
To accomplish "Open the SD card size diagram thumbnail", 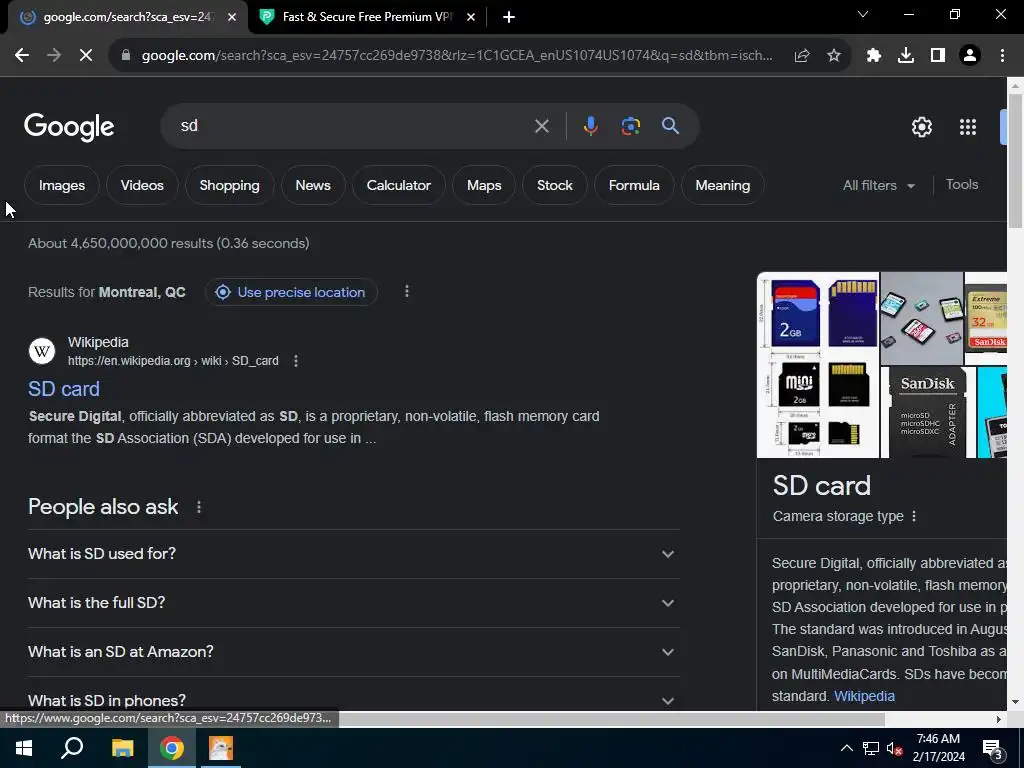I will [x=818, y=365].
